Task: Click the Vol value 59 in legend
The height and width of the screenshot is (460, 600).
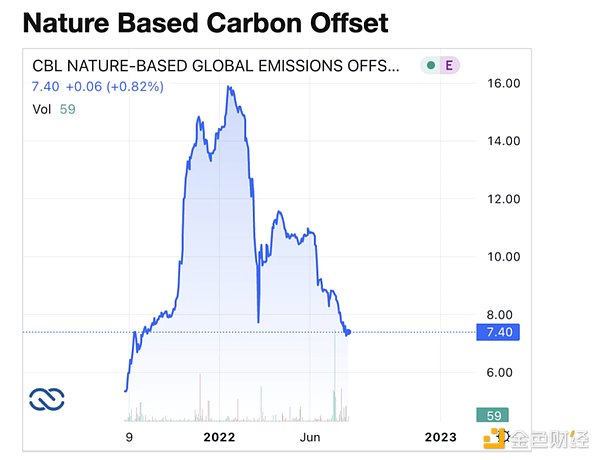Action: (x=67, y=109)
